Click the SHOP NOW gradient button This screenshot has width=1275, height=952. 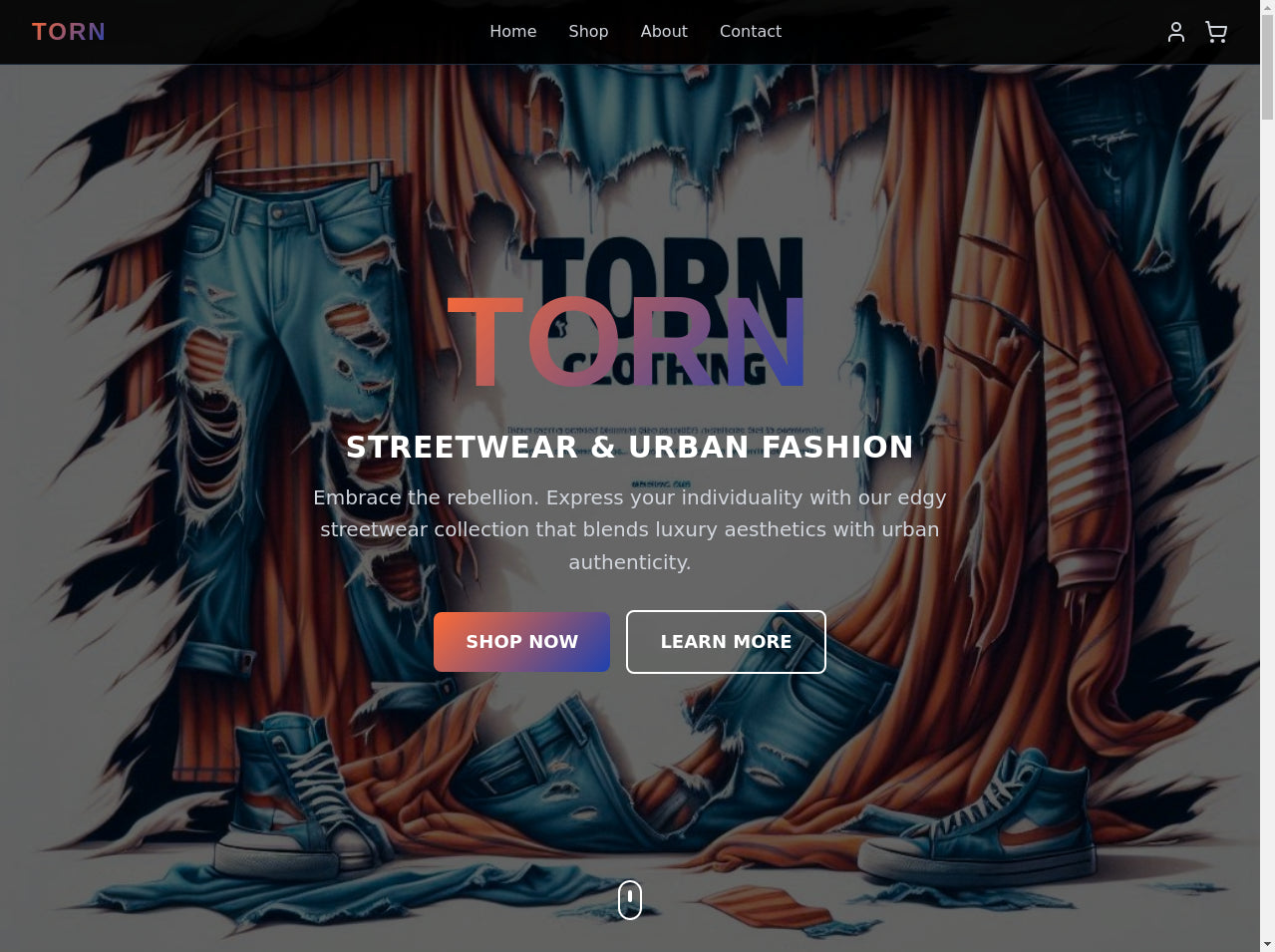521,642
